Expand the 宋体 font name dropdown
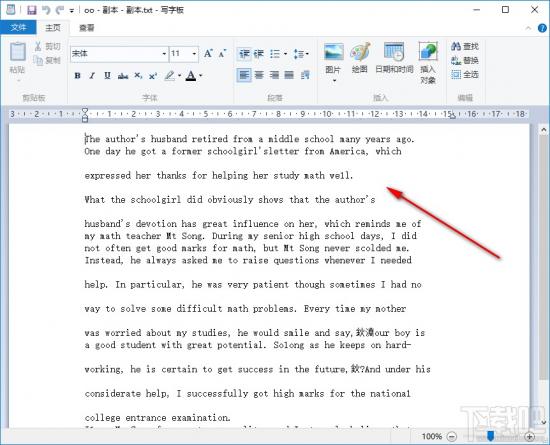 [164, 54]
